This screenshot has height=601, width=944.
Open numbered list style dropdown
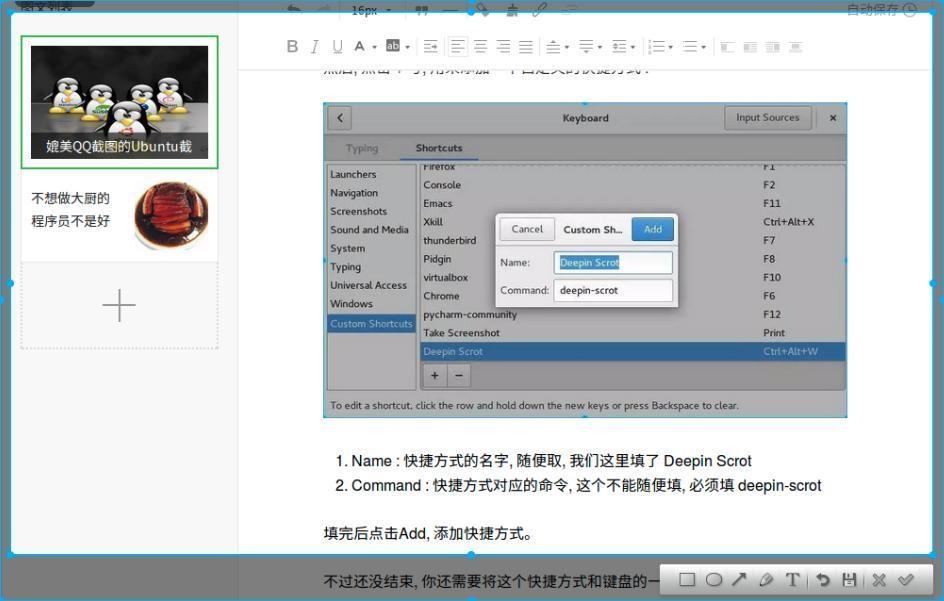click(x=671, y=47)
